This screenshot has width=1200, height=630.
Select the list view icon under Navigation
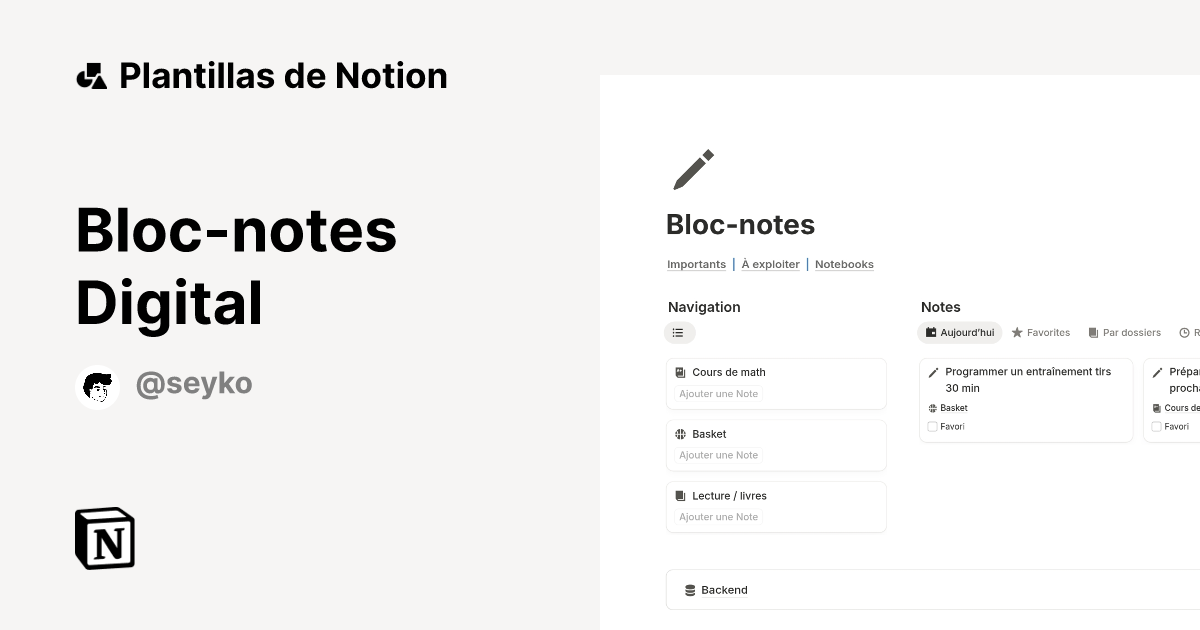tap(680, 332)
